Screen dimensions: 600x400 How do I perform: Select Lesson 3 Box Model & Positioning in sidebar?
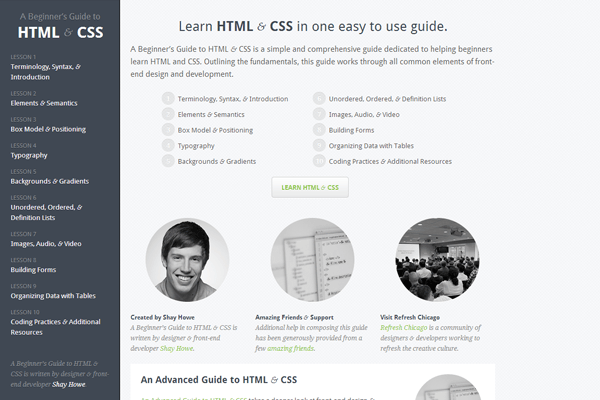click(50, 131)
